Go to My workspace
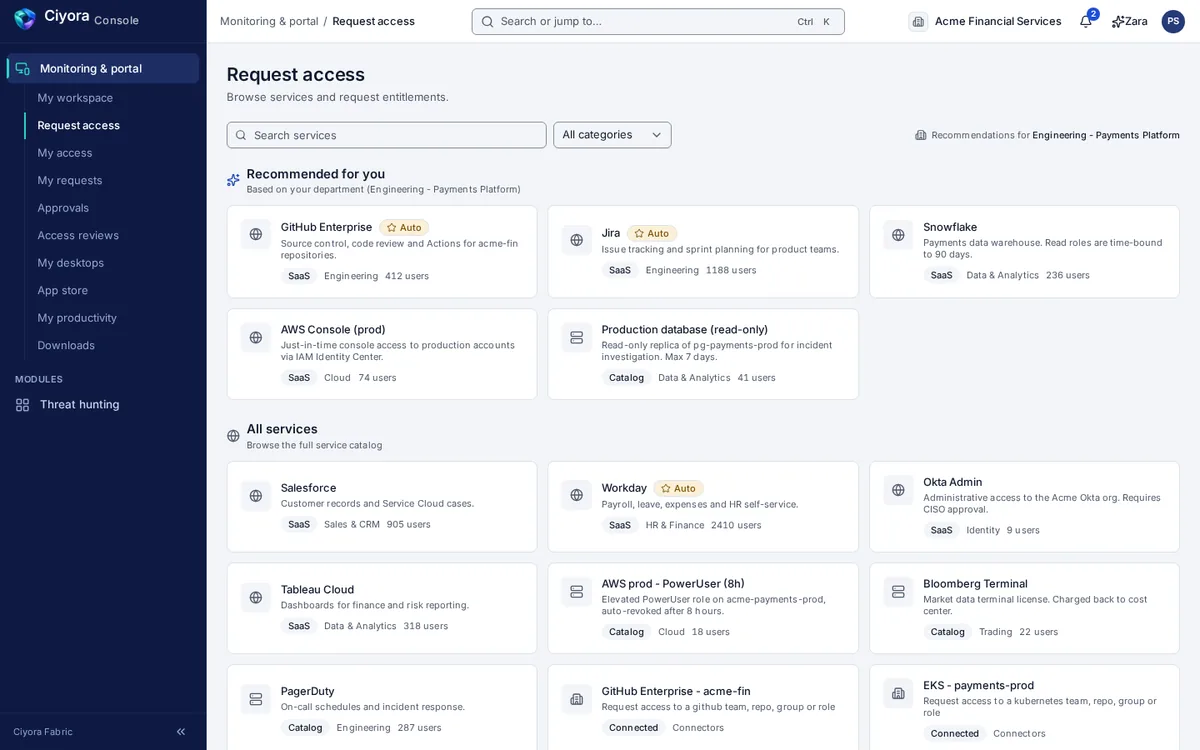This screenshot has height=750, width=1200. point(75,98)
